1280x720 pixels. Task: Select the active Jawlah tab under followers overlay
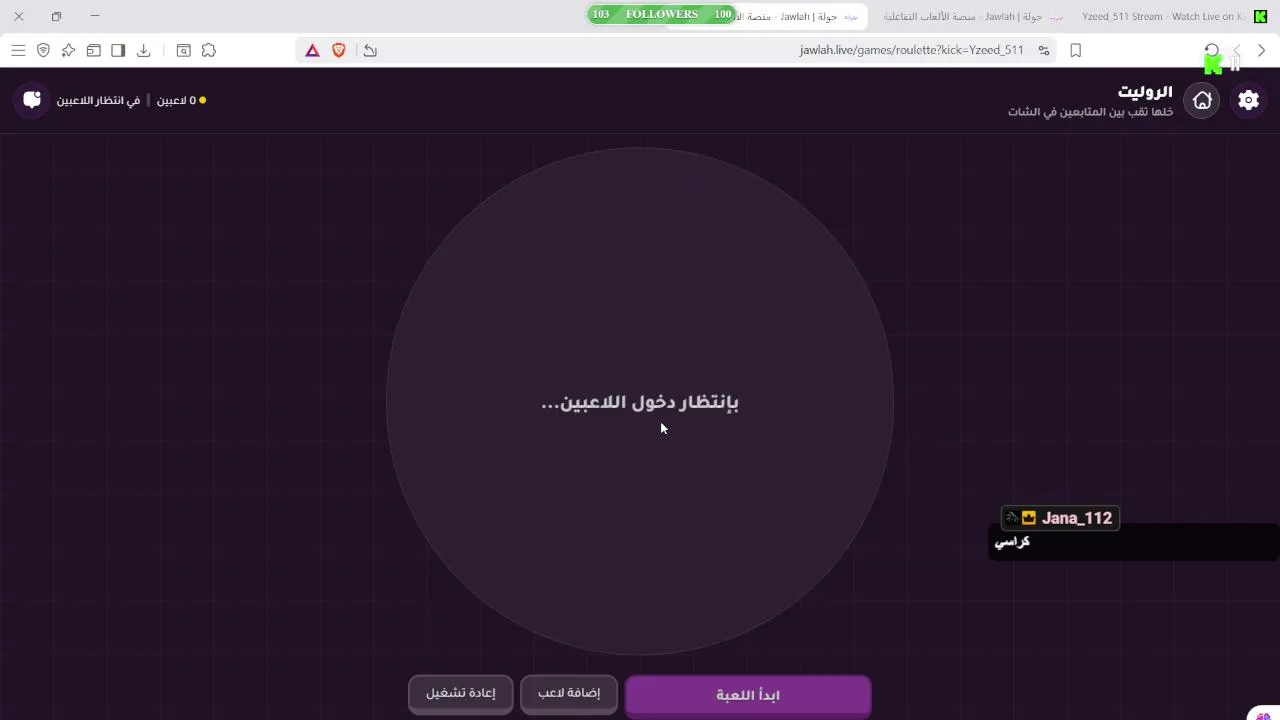(800, 16)
